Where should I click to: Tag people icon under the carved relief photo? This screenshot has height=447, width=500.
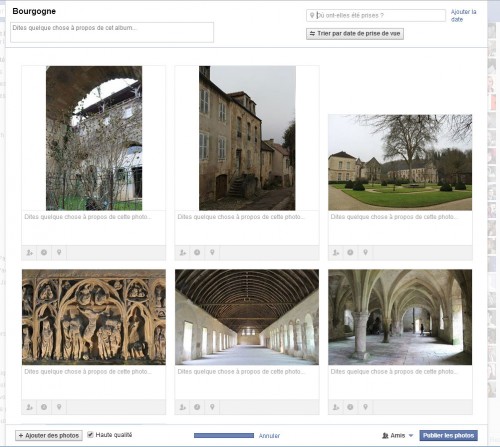point(29,407)
